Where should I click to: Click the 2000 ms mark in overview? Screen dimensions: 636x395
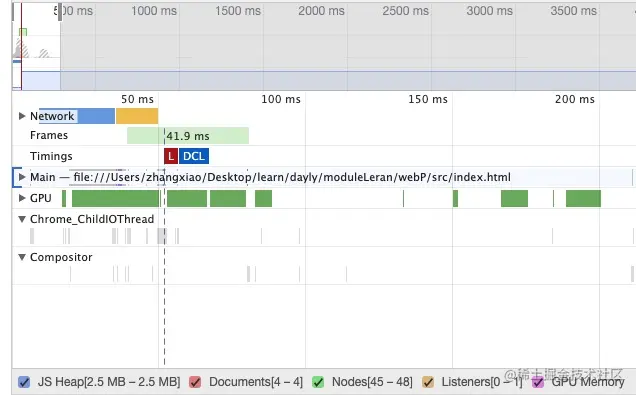[x=321, y=11]
